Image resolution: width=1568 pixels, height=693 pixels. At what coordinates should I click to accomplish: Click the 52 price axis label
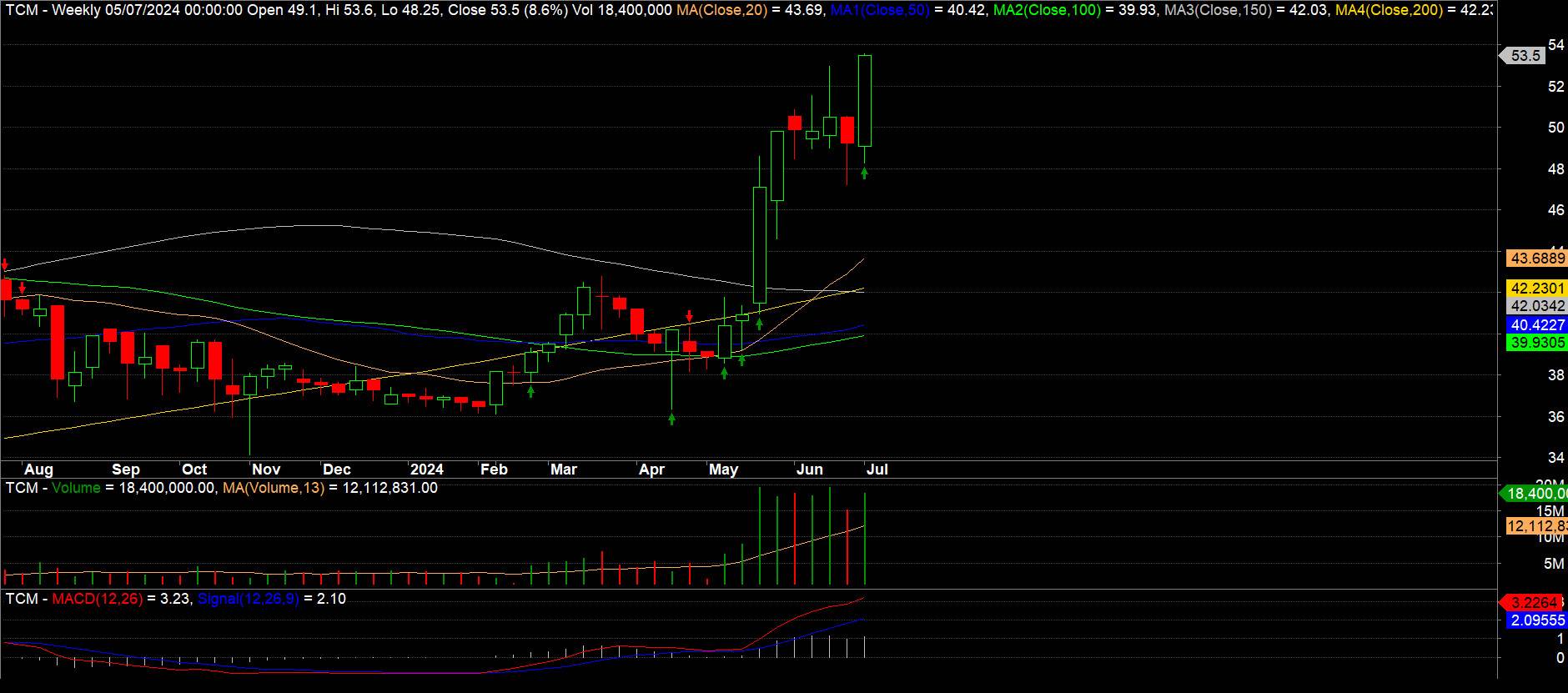point(1555,87)
